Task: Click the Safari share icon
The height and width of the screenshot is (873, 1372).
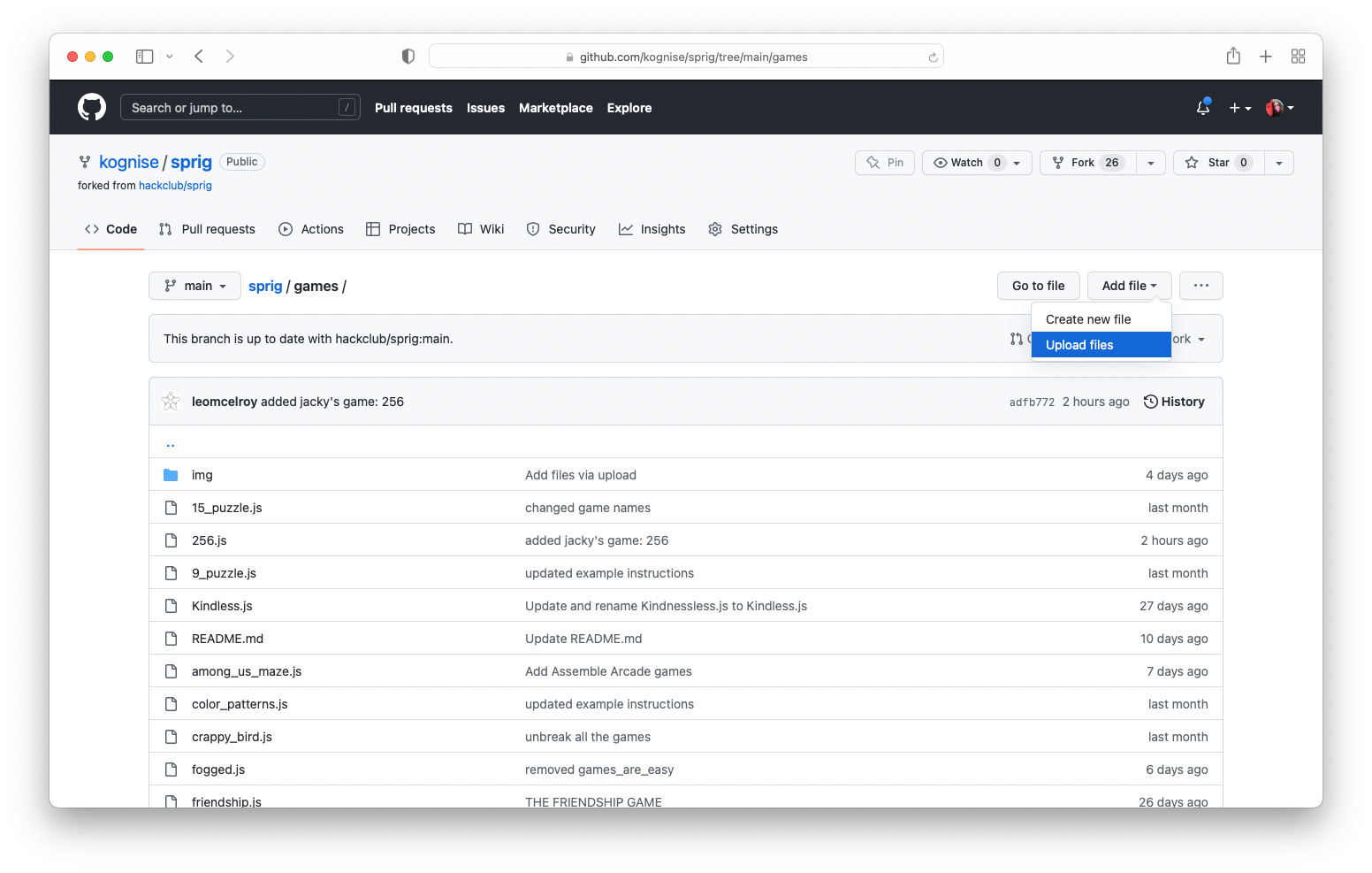Action: 1233,56
